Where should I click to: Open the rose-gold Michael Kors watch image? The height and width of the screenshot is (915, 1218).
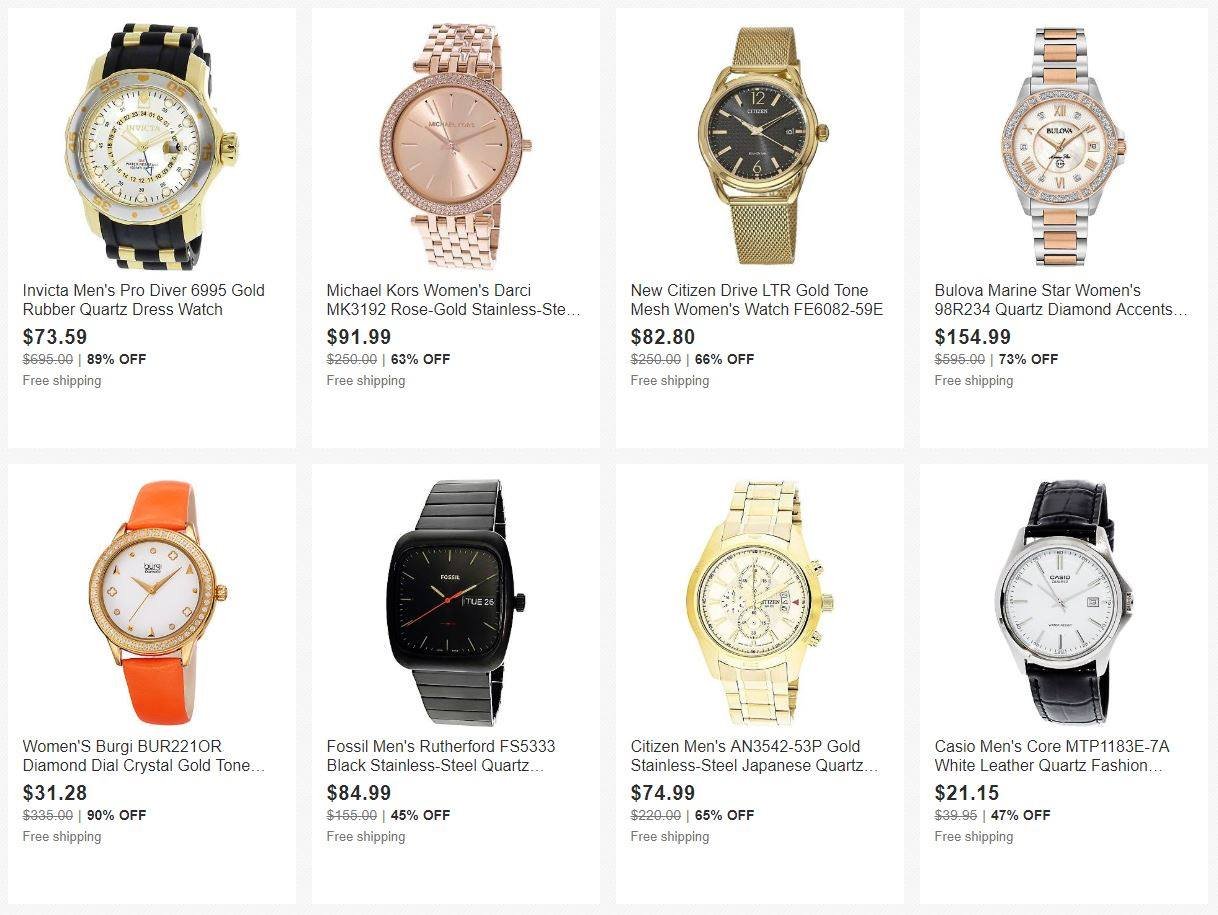[456, 145]
